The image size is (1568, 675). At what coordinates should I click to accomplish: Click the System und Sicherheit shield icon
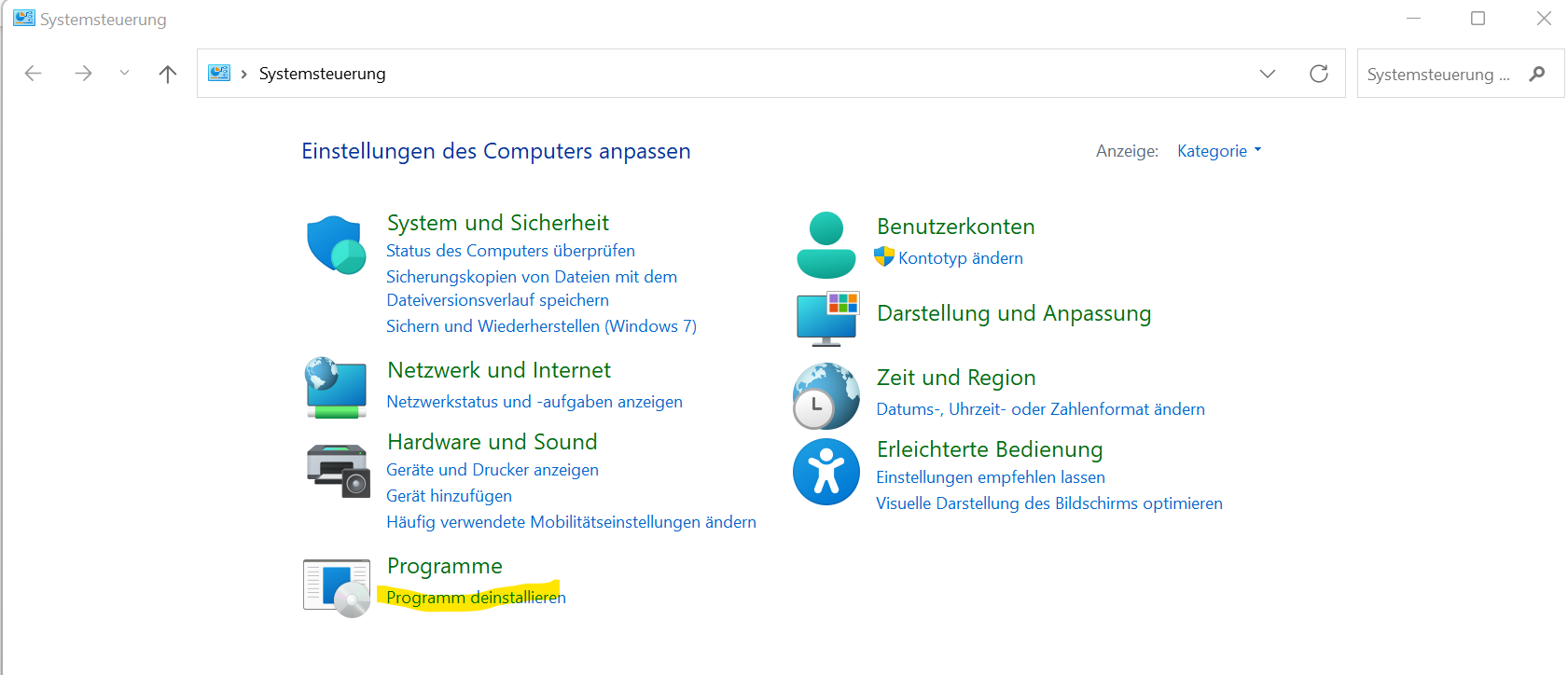(x=336, y=245)
